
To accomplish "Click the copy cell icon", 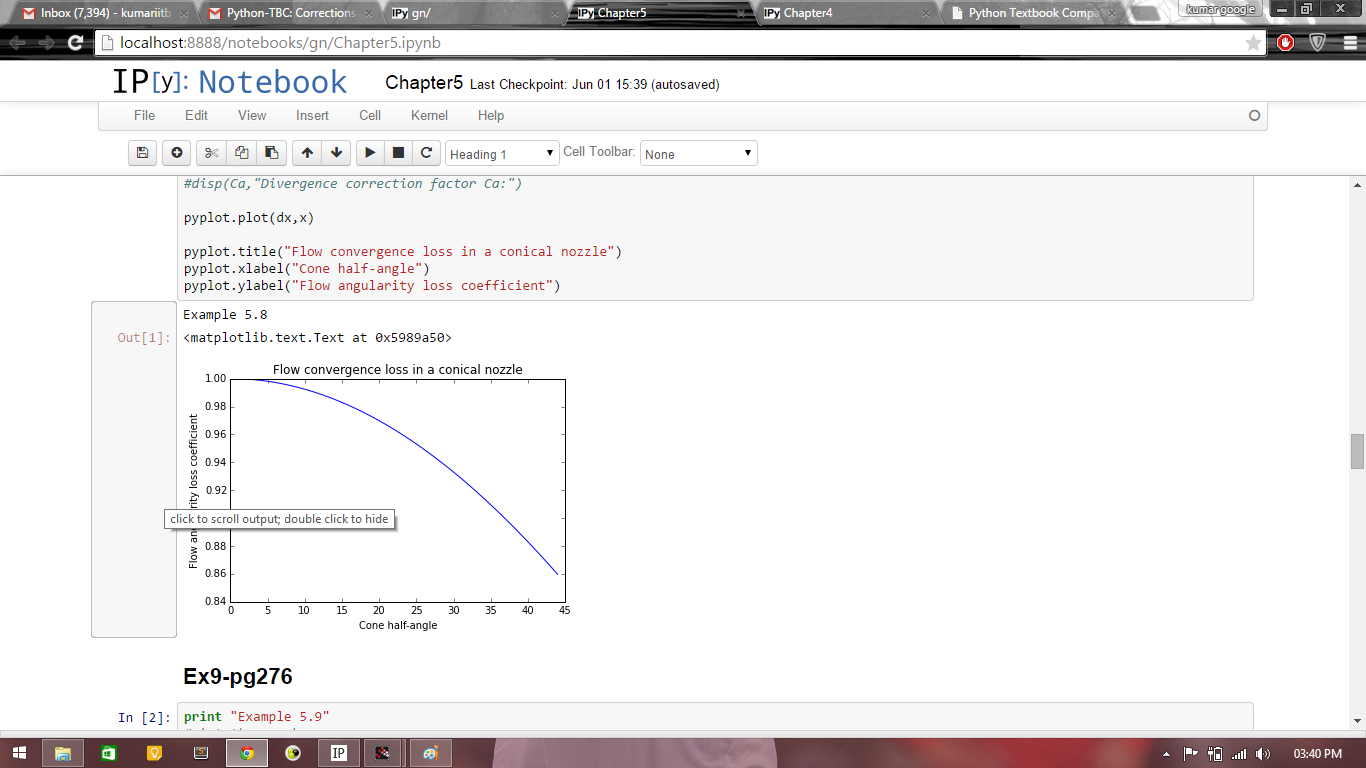I will 241,153.
